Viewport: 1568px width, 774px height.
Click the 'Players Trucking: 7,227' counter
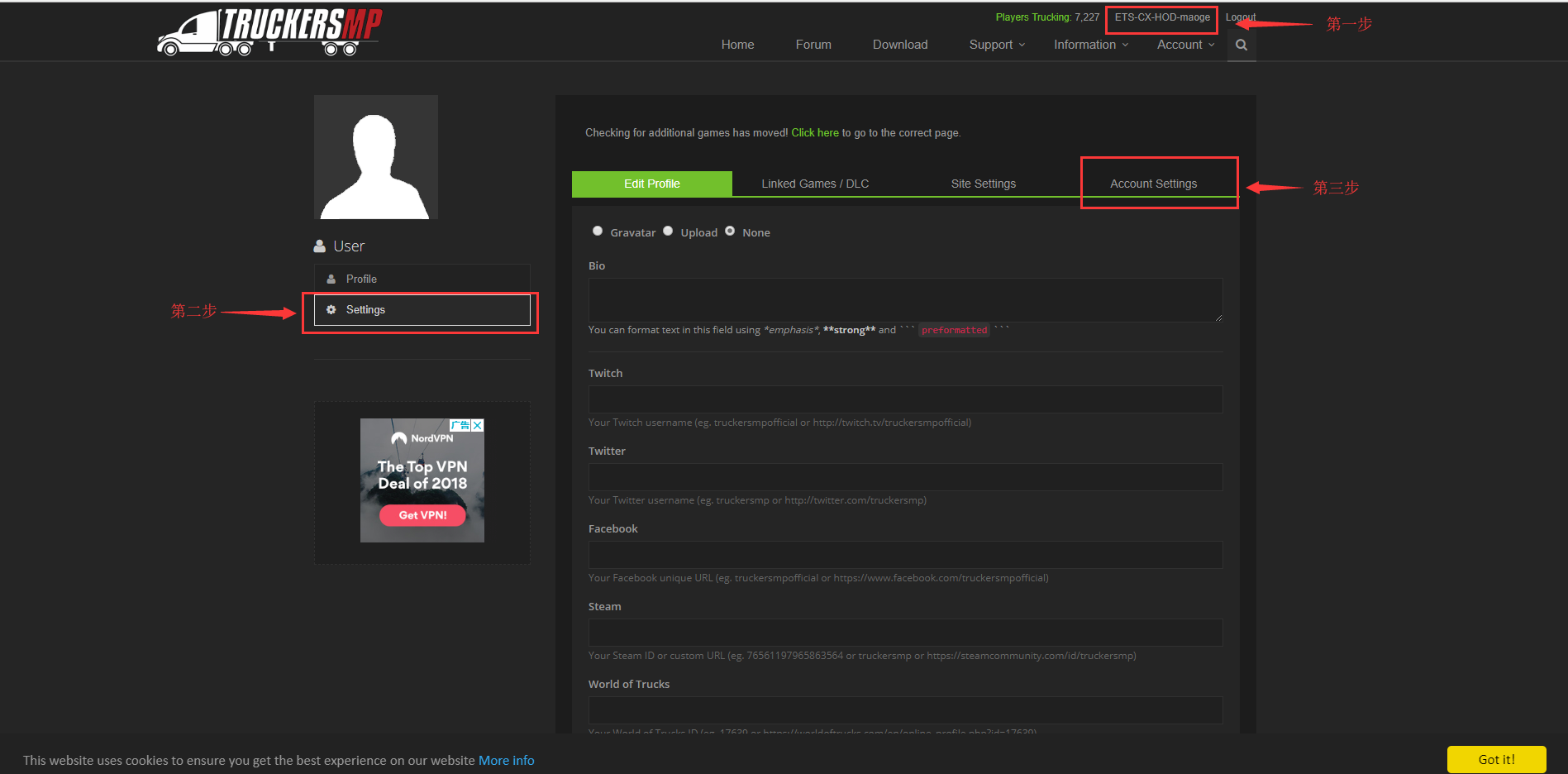point(1047,17)
